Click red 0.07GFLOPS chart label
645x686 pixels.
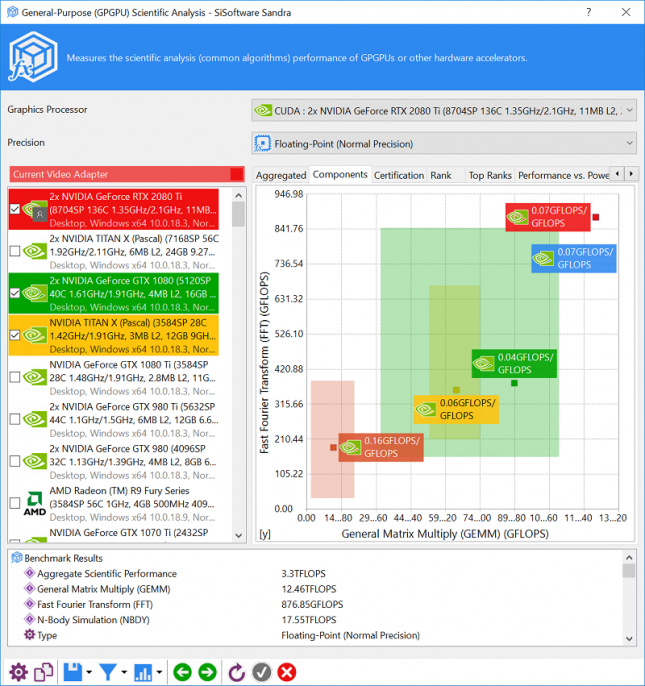pyautogui.click(x=548, y=217)
